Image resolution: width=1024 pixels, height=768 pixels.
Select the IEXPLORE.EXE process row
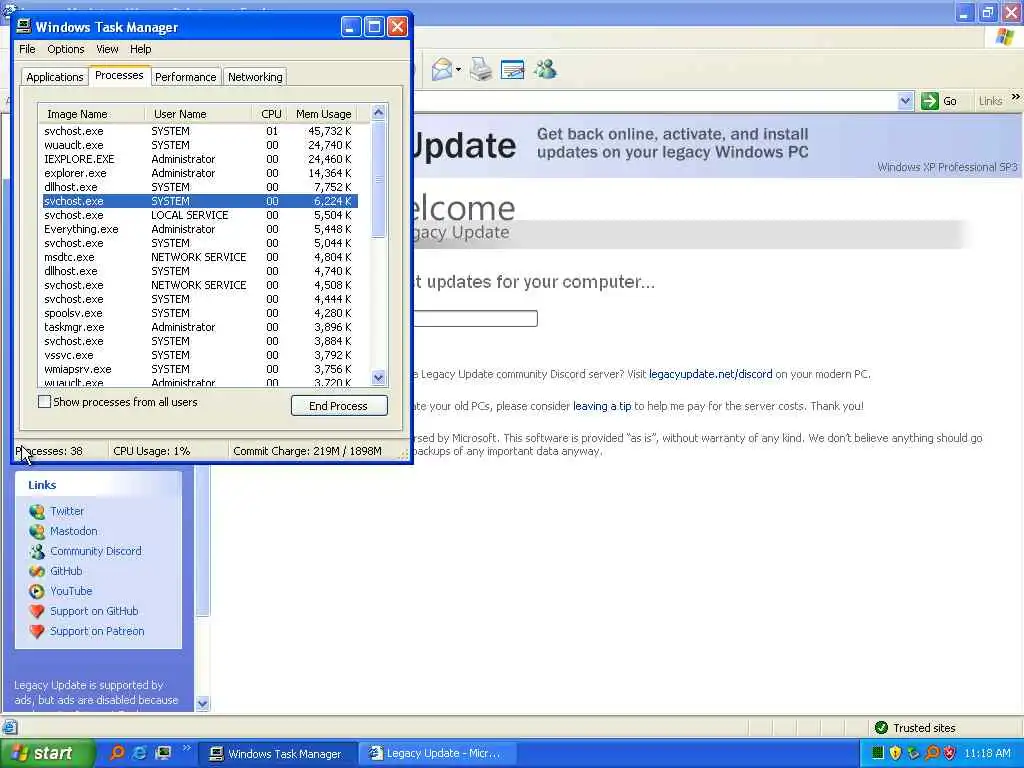[200, 159]
